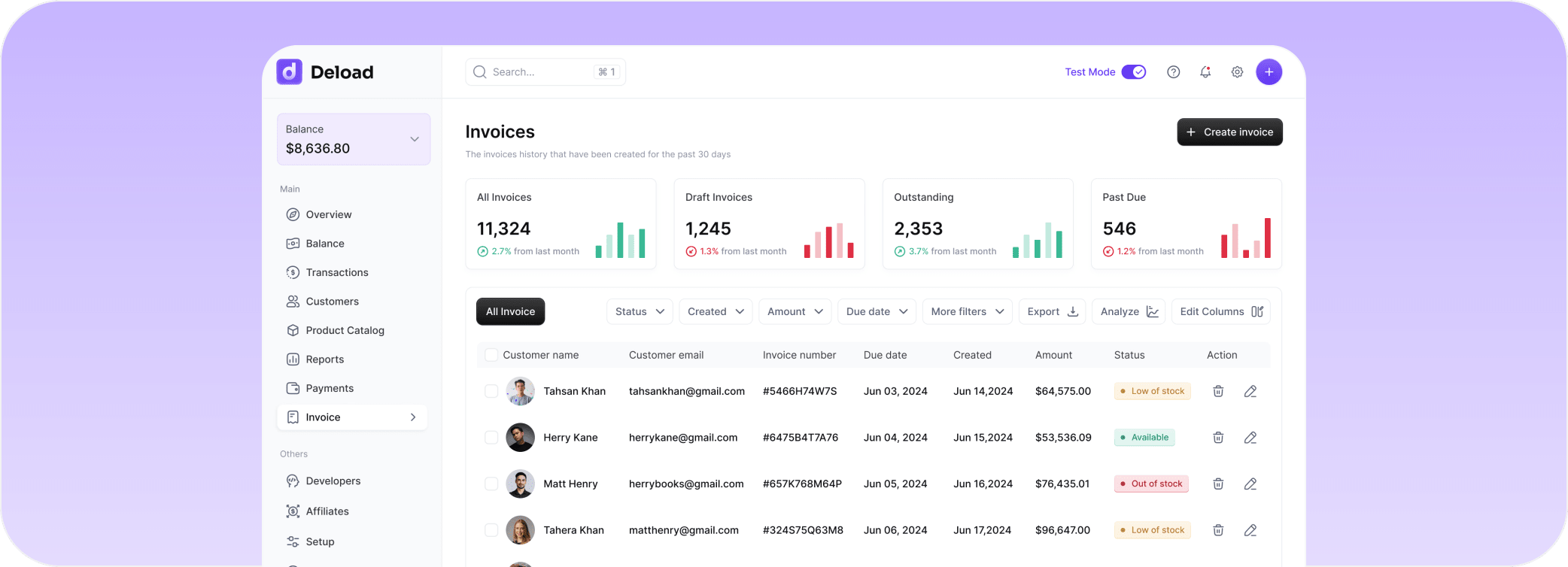The image size is (1568, 567).
Task: Check the Herry Kane row checkbox
Action: point(491,438)
